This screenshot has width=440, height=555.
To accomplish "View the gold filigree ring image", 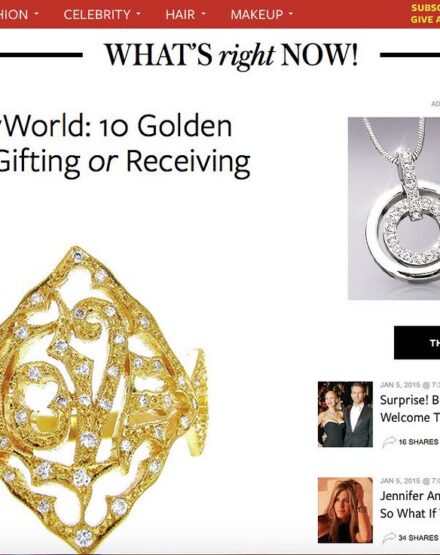I will [103, 400].
